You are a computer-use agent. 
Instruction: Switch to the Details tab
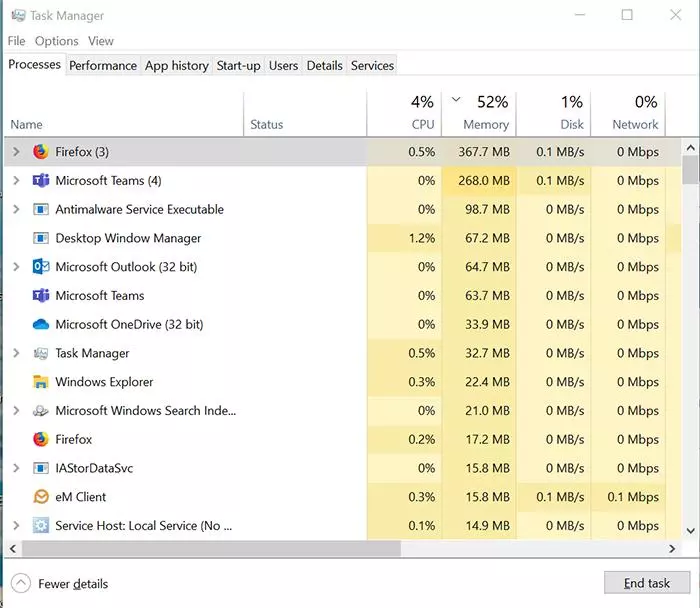point(325,66)
